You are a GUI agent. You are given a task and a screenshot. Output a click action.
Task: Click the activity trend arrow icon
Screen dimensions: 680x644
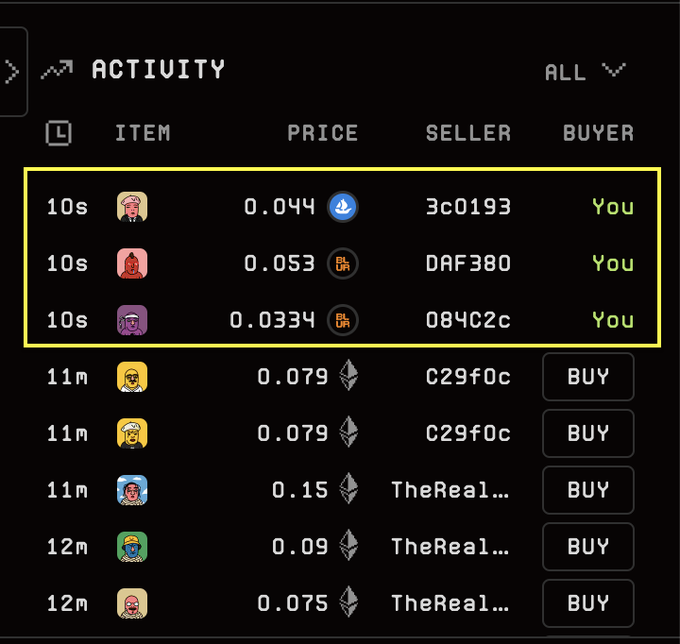pos(57,70)
